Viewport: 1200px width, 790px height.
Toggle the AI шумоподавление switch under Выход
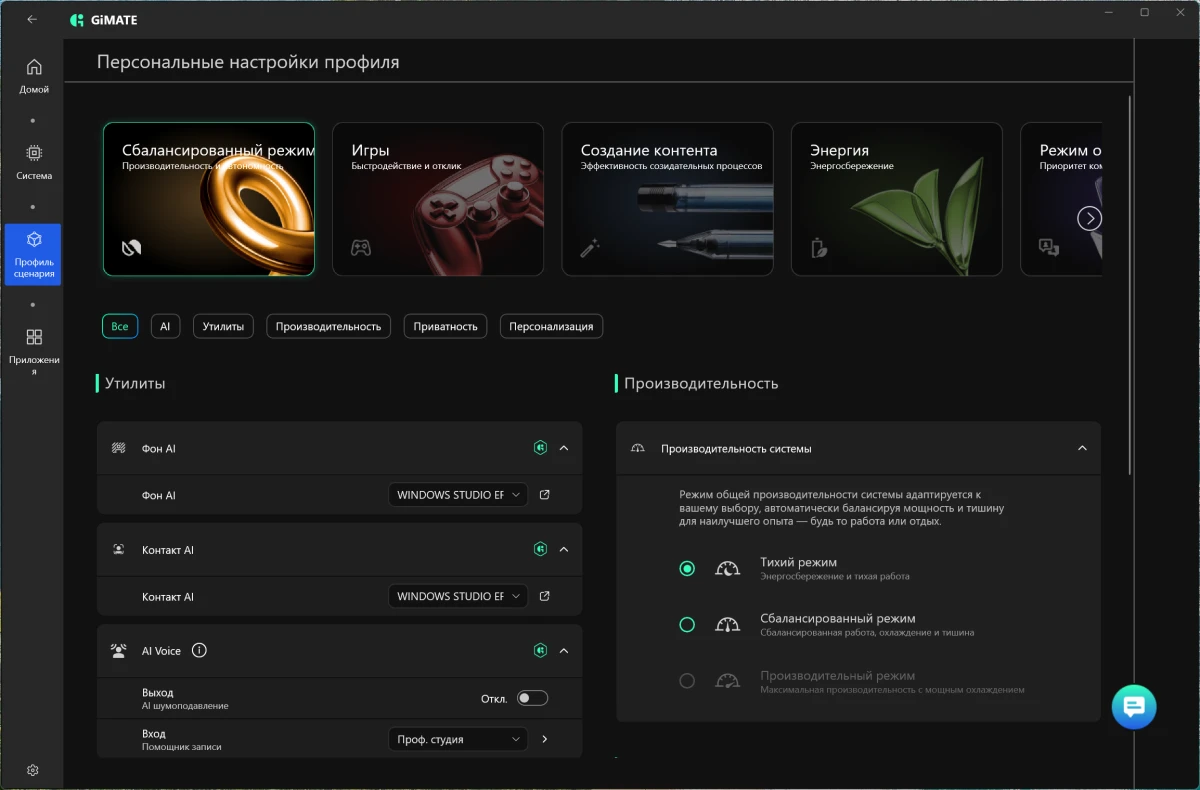click(x=532, y=698)
